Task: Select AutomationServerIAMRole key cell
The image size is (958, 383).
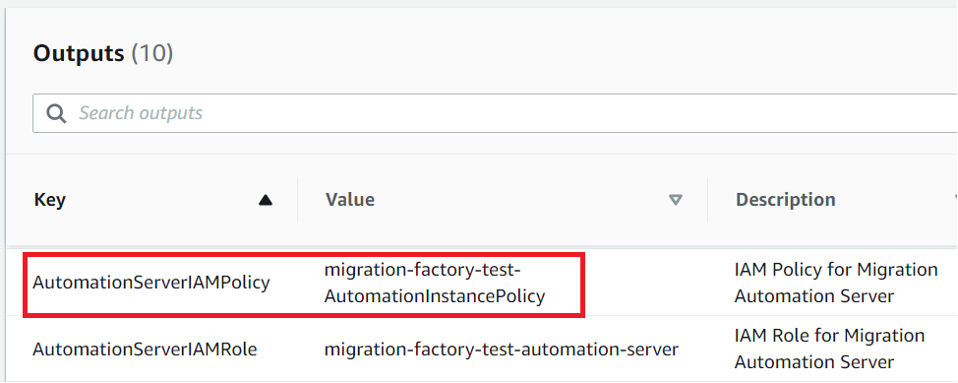Action: 145,349
